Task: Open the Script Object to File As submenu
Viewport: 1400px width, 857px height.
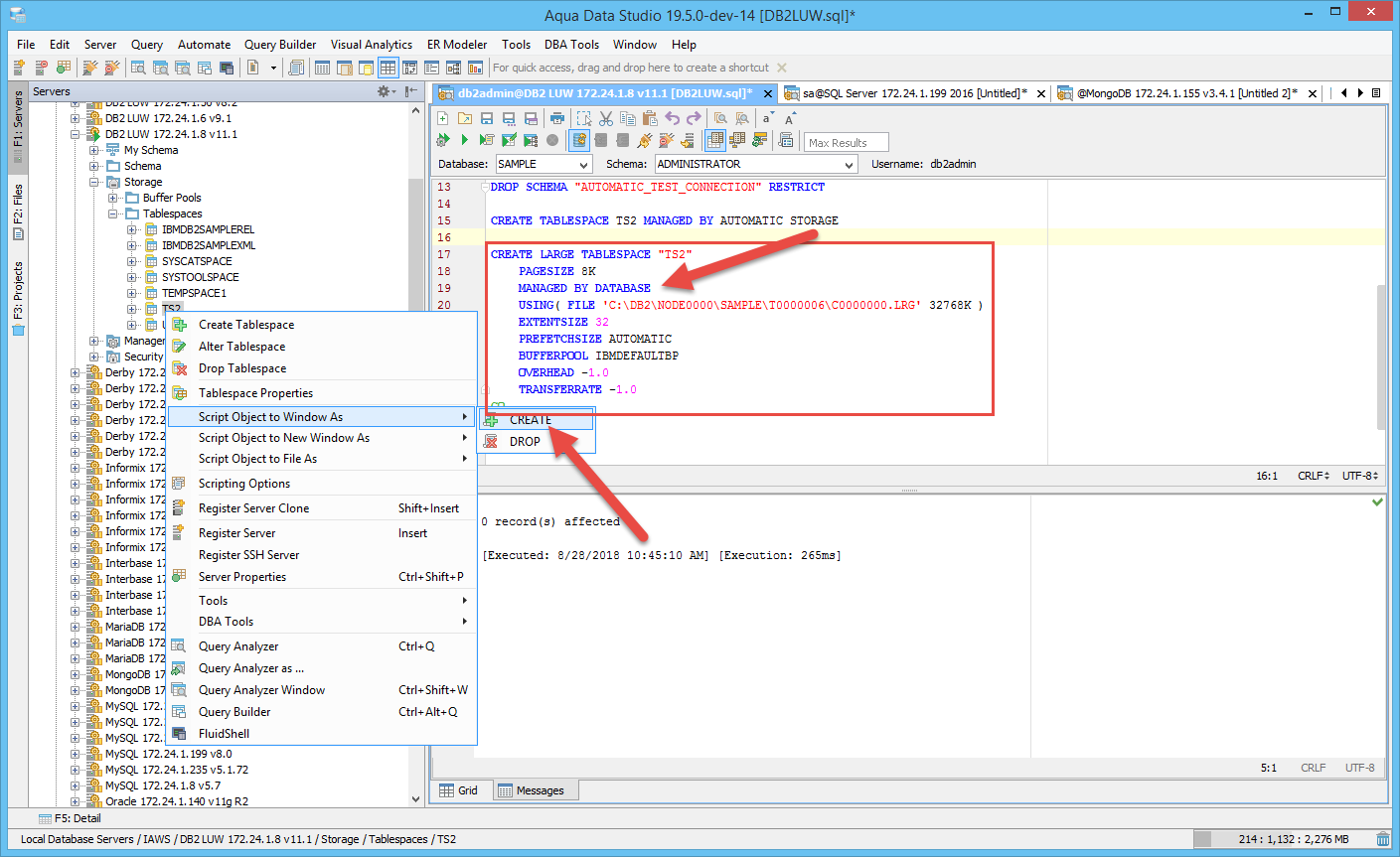Action: 323,459
